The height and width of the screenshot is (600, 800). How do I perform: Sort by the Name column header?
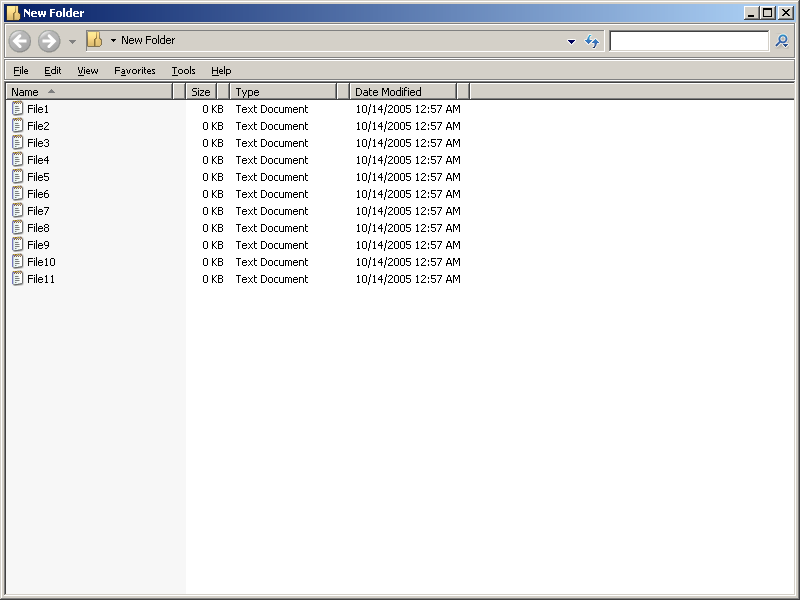89,92
